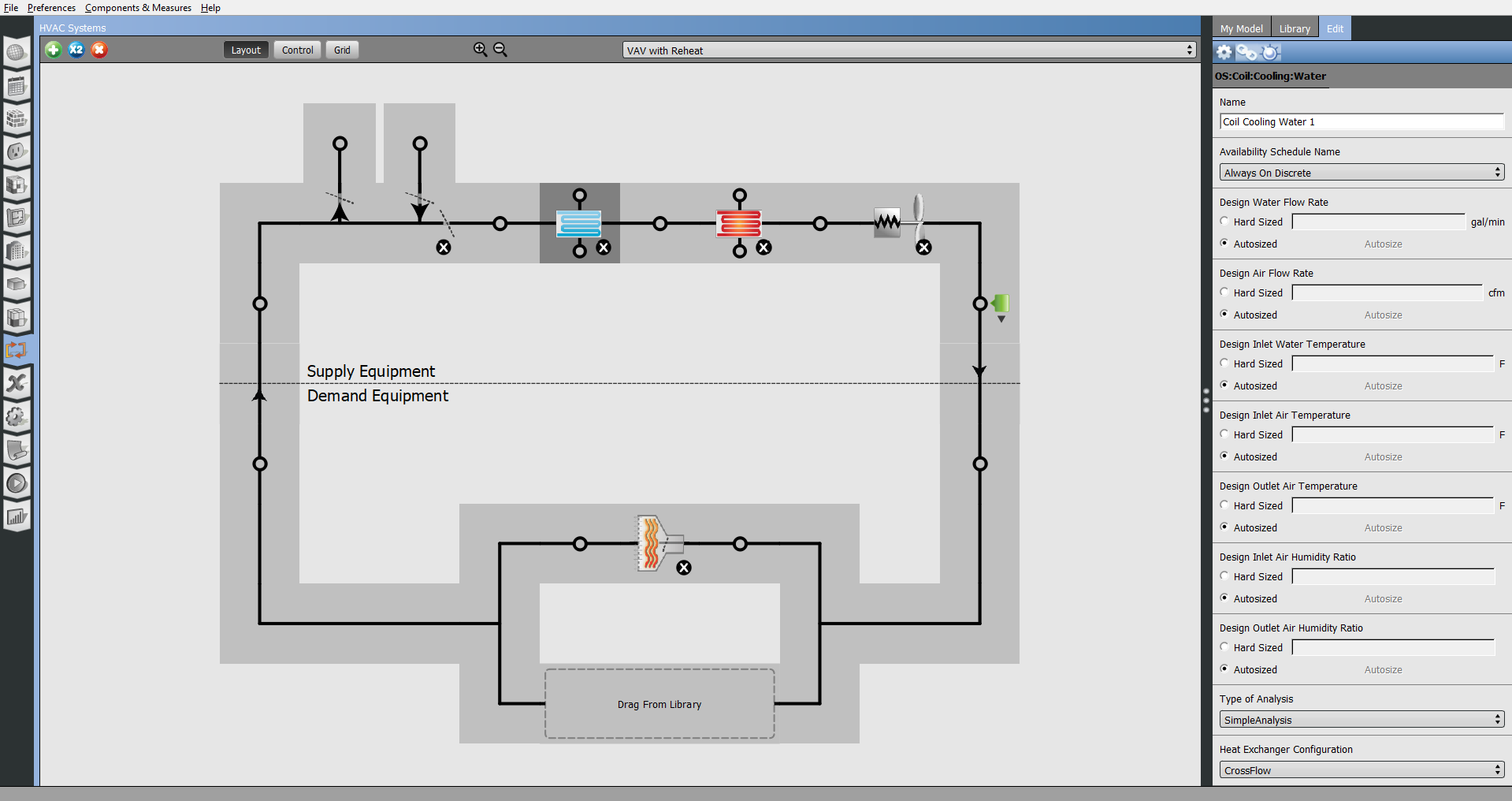
Task: Click the red delete system icon
Action: point(99,50)
